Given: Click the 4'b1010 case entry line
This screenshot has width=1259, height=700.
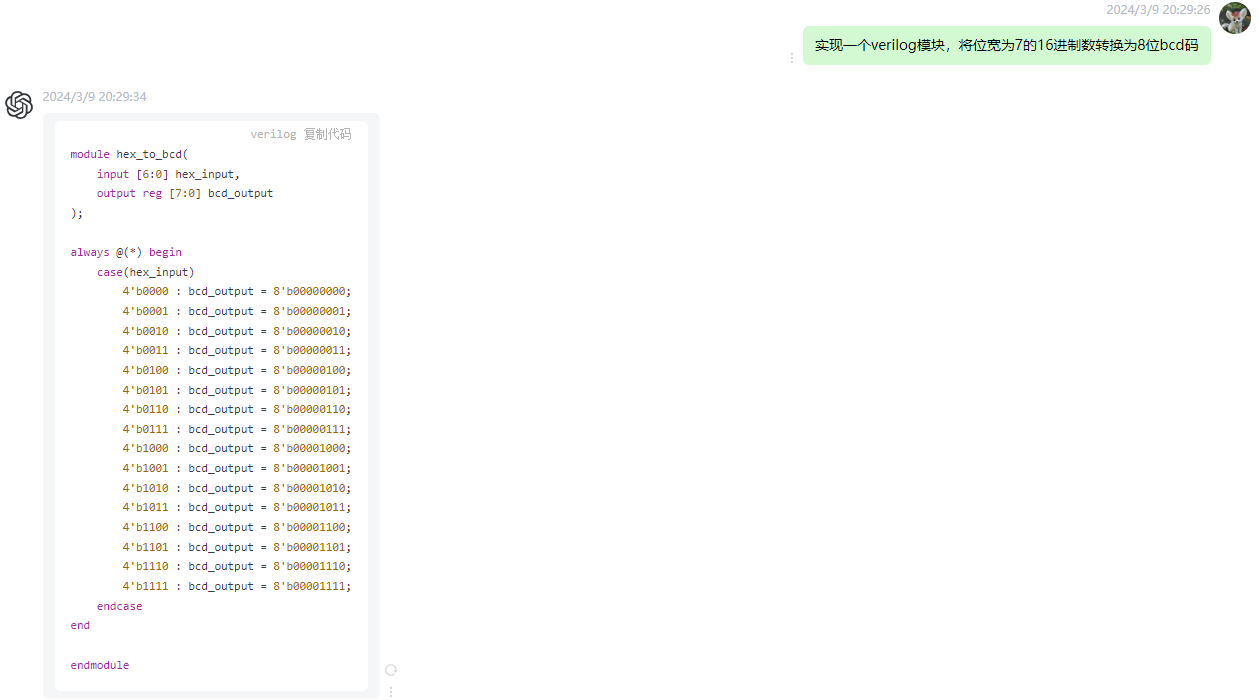Looking at the screenshot, I should click(x=237, y=488).
